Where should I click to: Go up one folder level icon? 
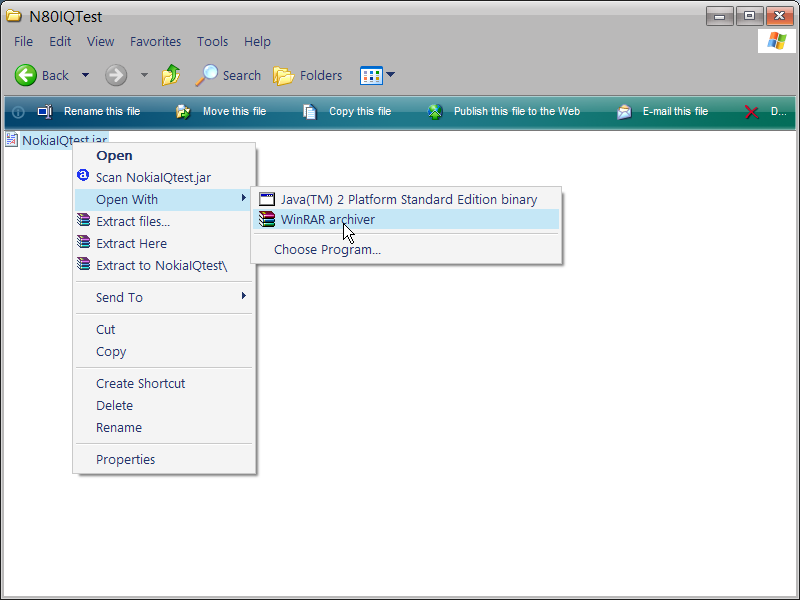pyautogui.click(x=171, y=75)
